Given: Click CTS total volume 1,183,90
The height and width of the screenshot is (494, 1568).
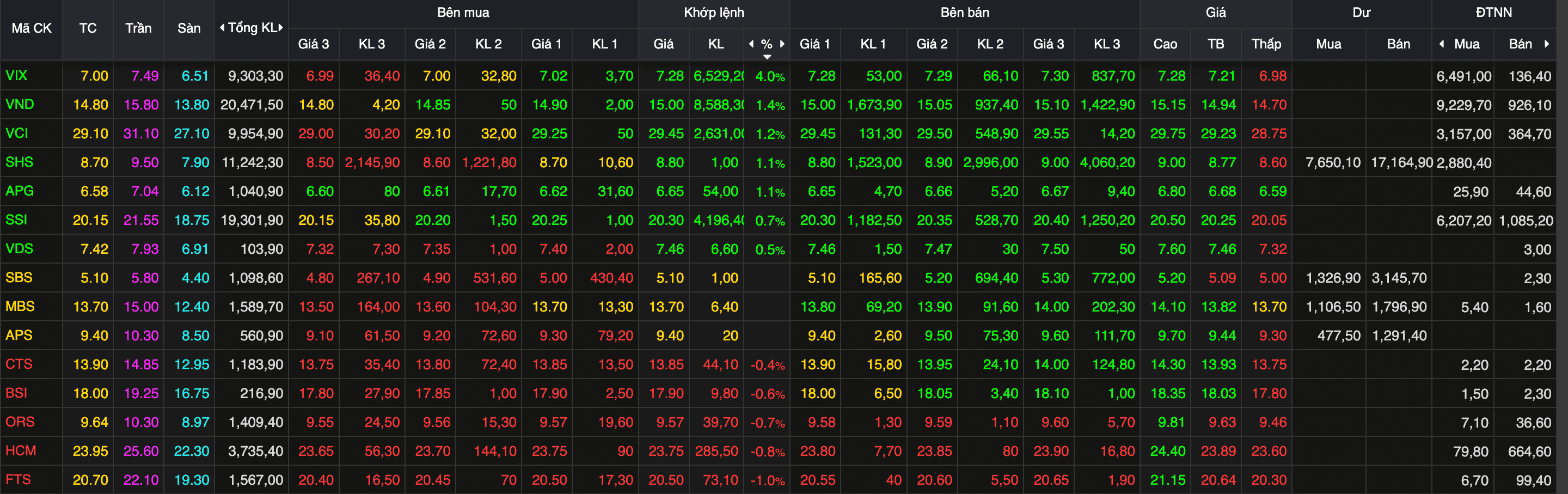Looking at the screenshot, I should point(256,365).
